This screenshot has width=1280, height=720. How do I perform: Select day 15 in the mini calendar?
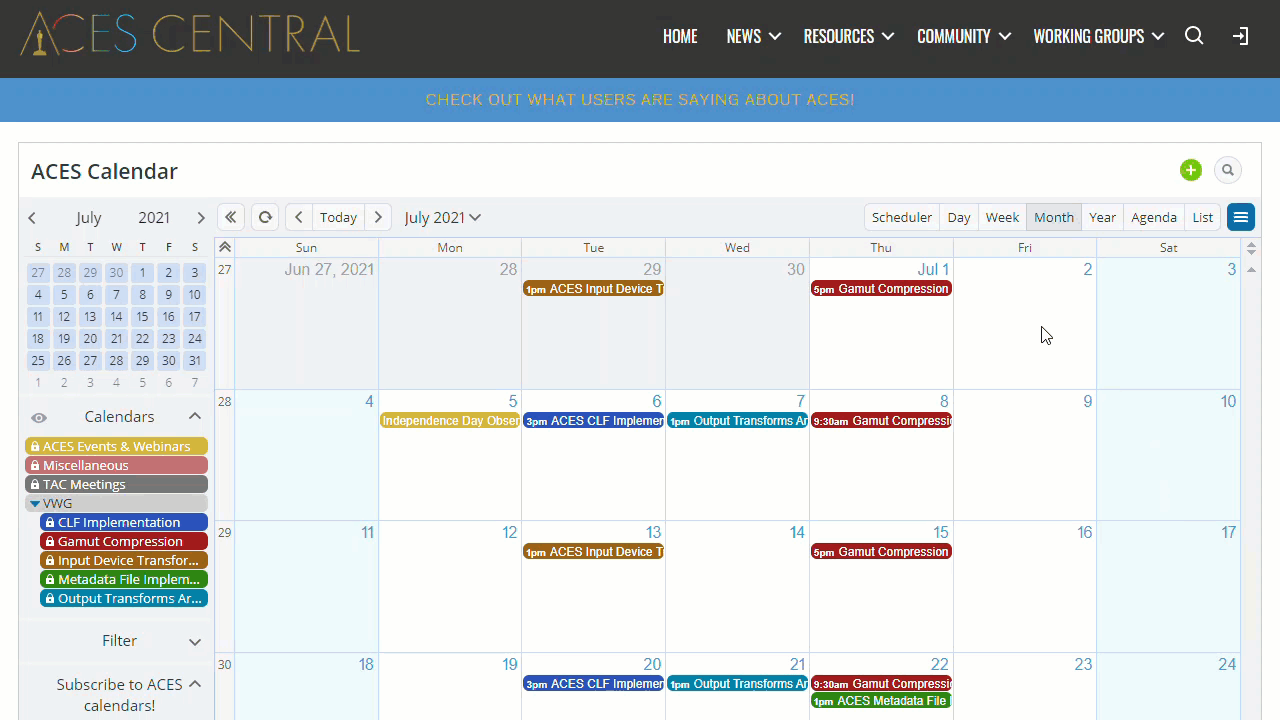tap(142, 317)
